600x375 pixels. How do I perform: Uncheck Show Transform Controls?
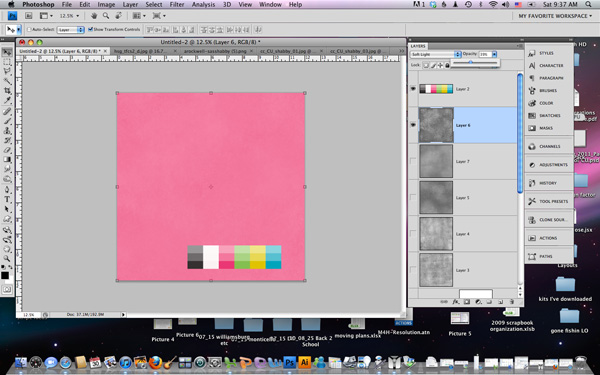[x=91, y=29]
